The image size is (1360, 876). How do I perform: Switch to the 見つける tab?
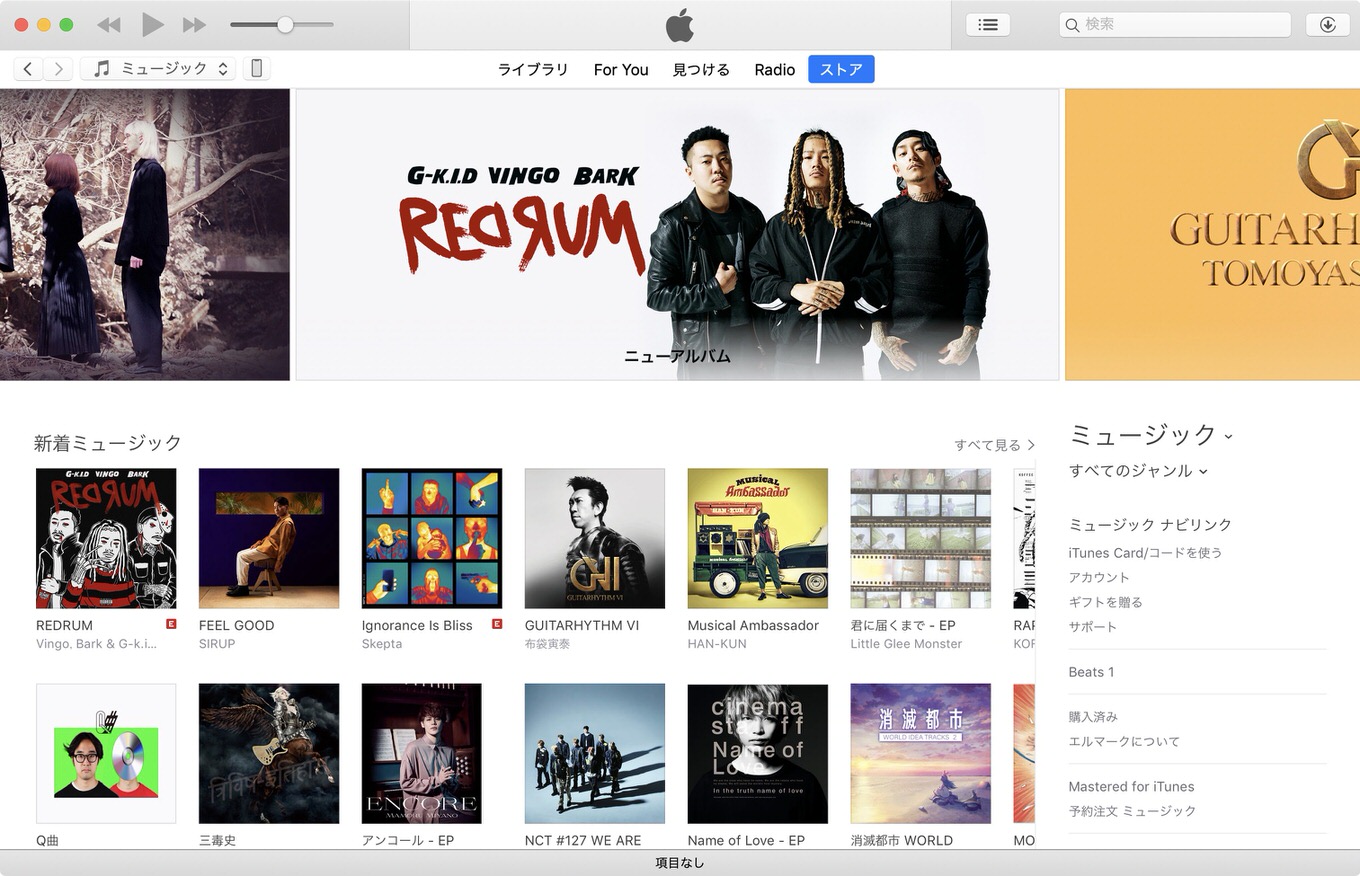(701, 70)
